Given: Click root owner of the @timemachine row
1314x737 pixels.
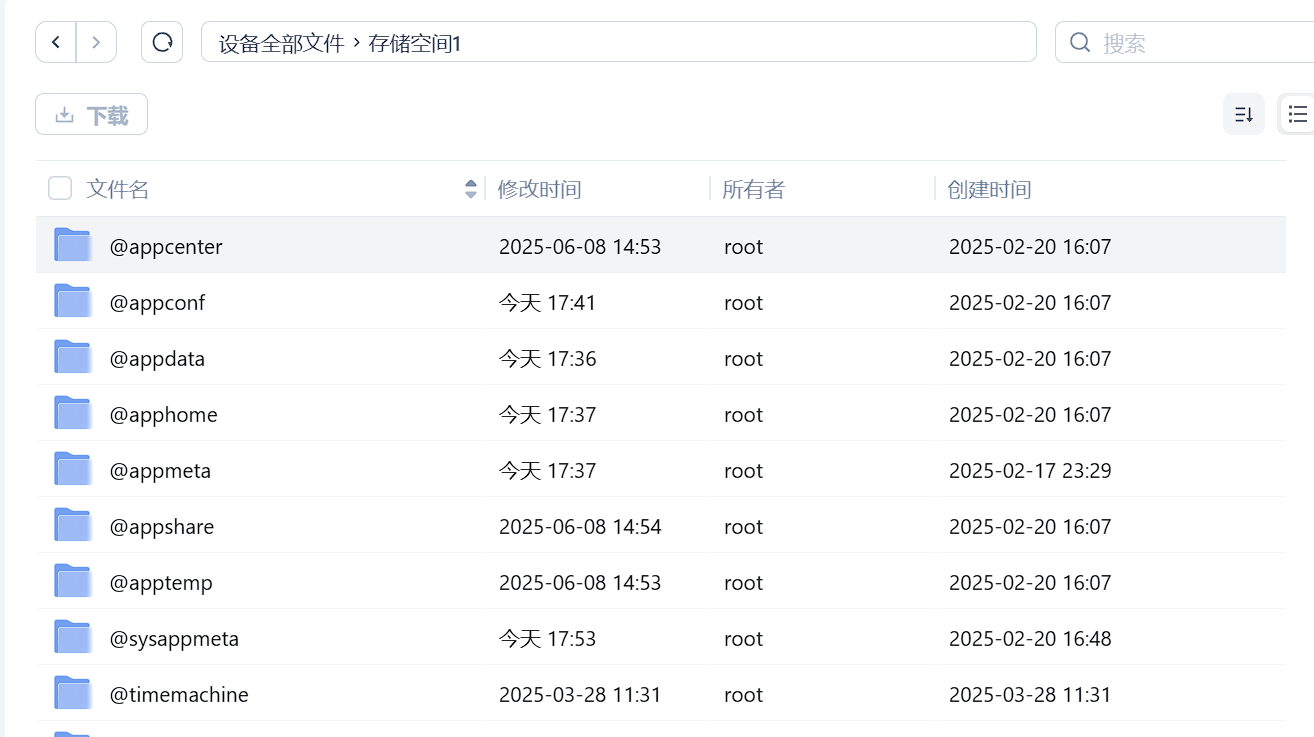Looking at the screenshot, I should point(743,694).
